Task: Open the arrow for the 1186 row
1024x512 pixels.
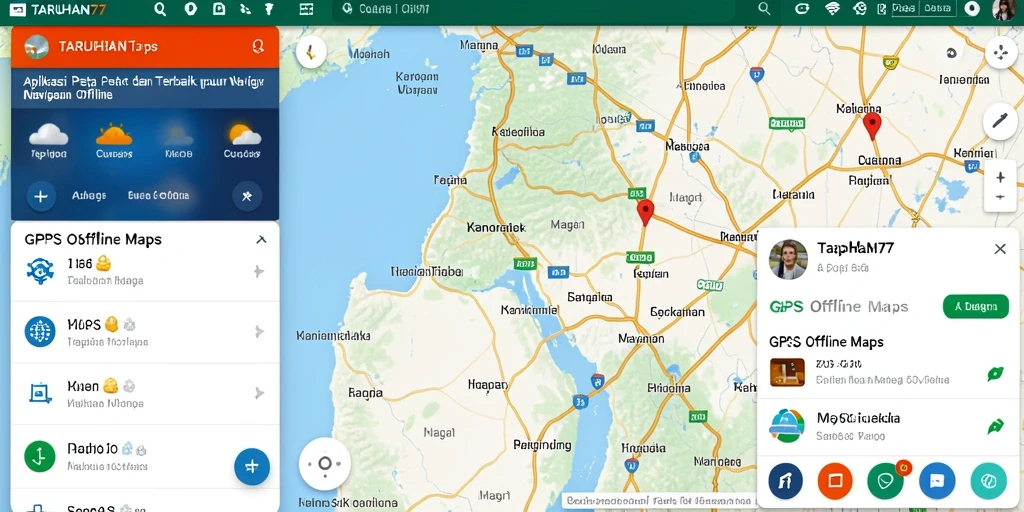Action: [x=259, y=271]
